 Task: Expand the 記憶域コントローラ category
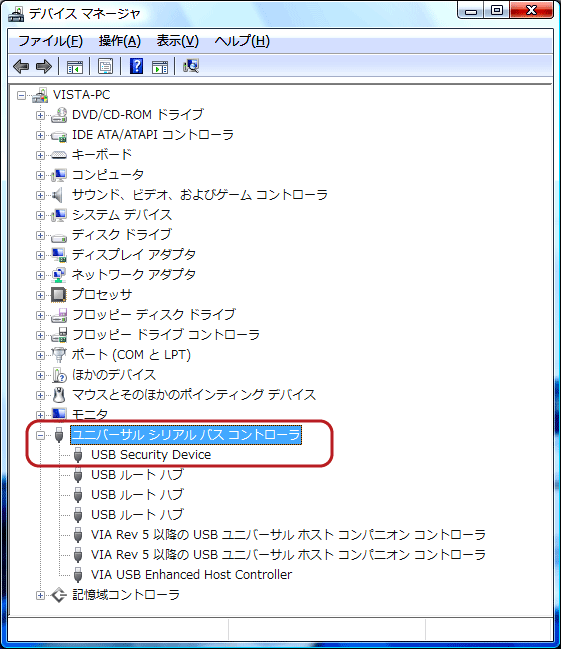(x=40, y=595)
